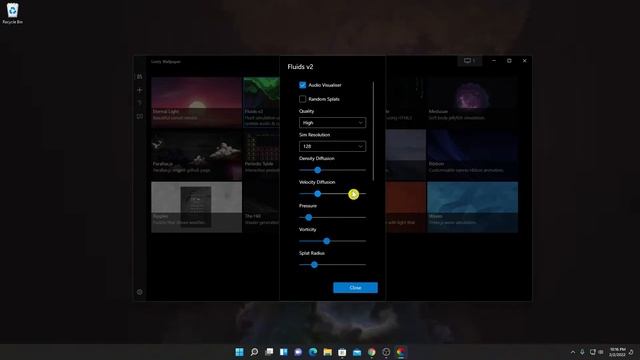Launch Microsoft Edge from taskbar
Image resolution: width=640 pixels, height=360 pixels.
coord(313,352)
